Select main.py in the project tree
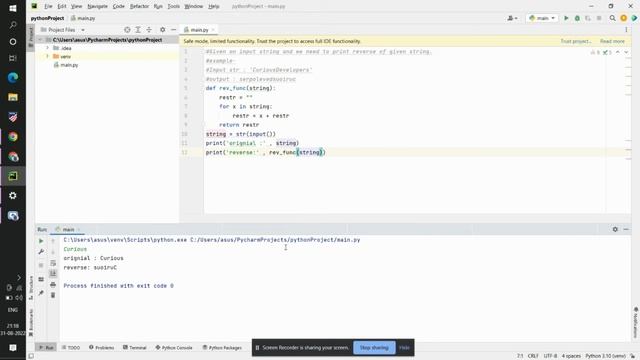 click(x=69, y=65)
